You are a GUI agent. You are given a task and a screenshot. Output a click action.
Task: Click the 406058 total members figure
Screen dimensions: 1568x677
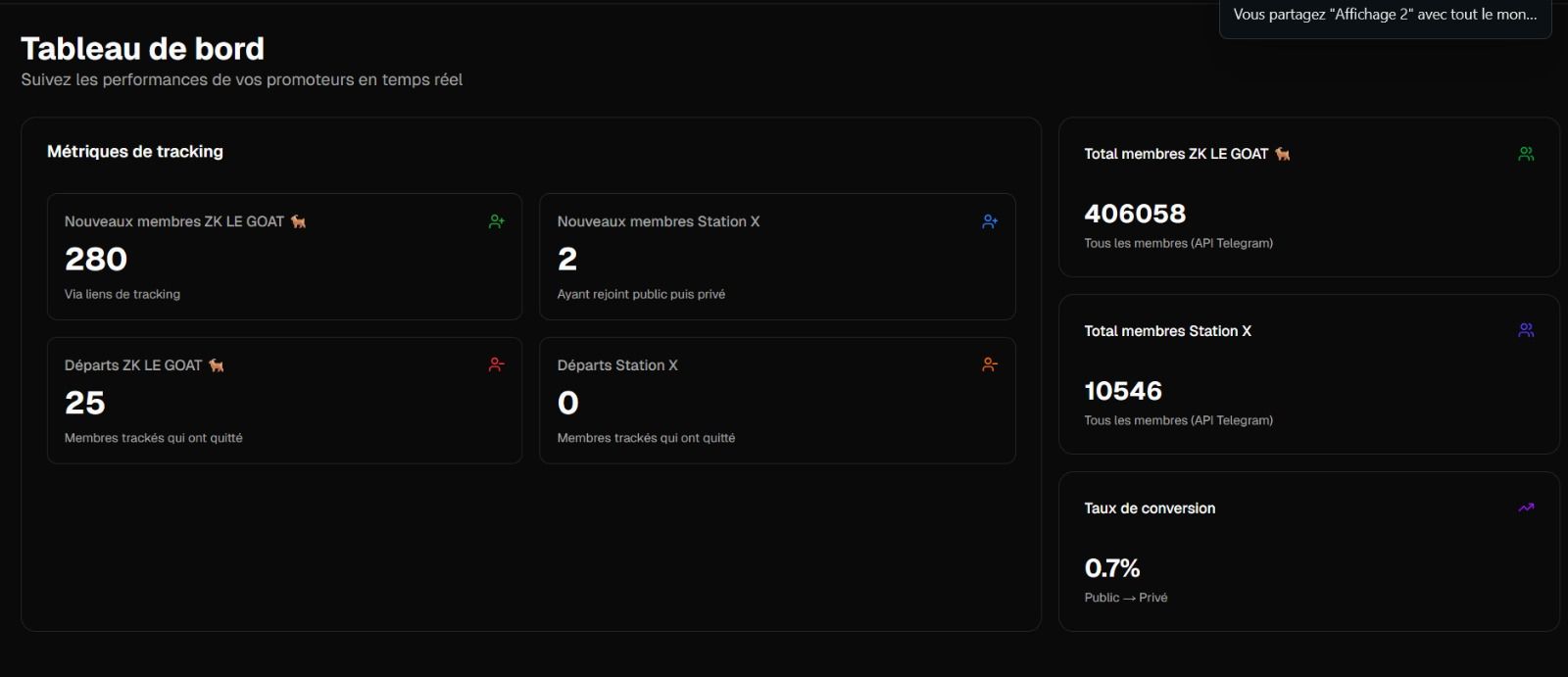1135,214
